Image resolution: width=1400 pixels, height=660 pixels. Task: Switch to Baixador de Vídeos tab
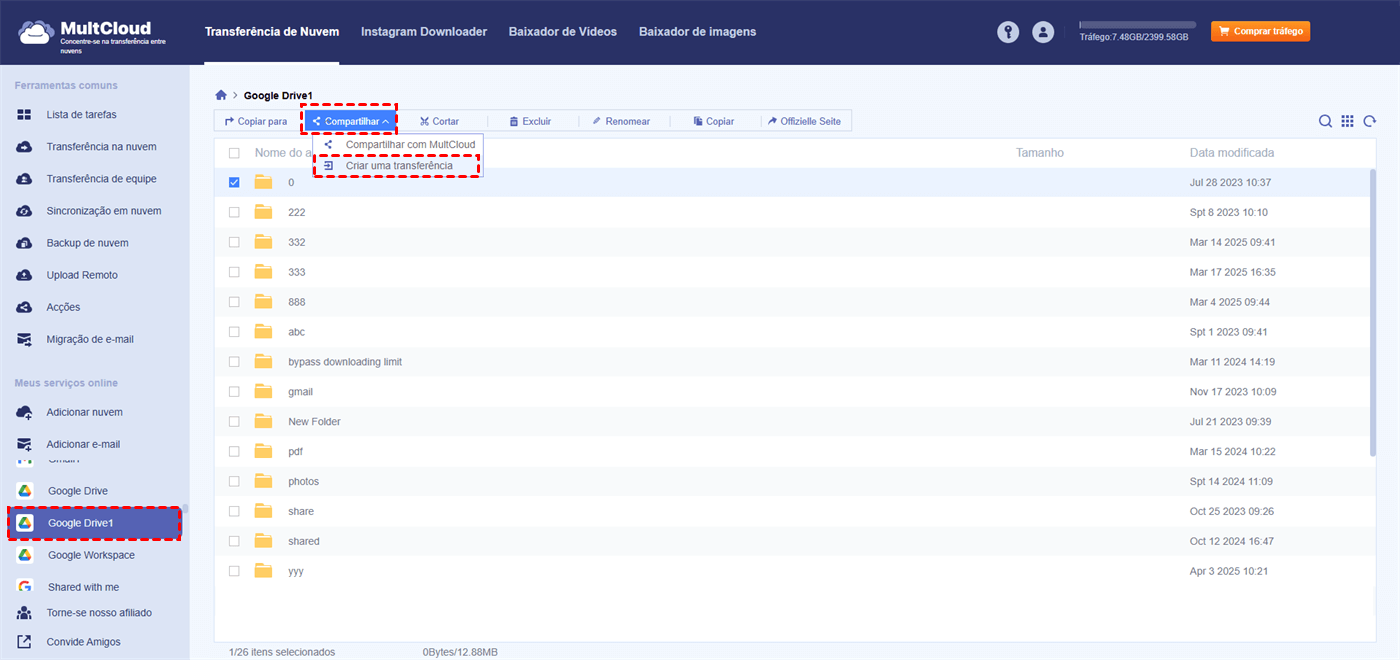coord(563,32)
